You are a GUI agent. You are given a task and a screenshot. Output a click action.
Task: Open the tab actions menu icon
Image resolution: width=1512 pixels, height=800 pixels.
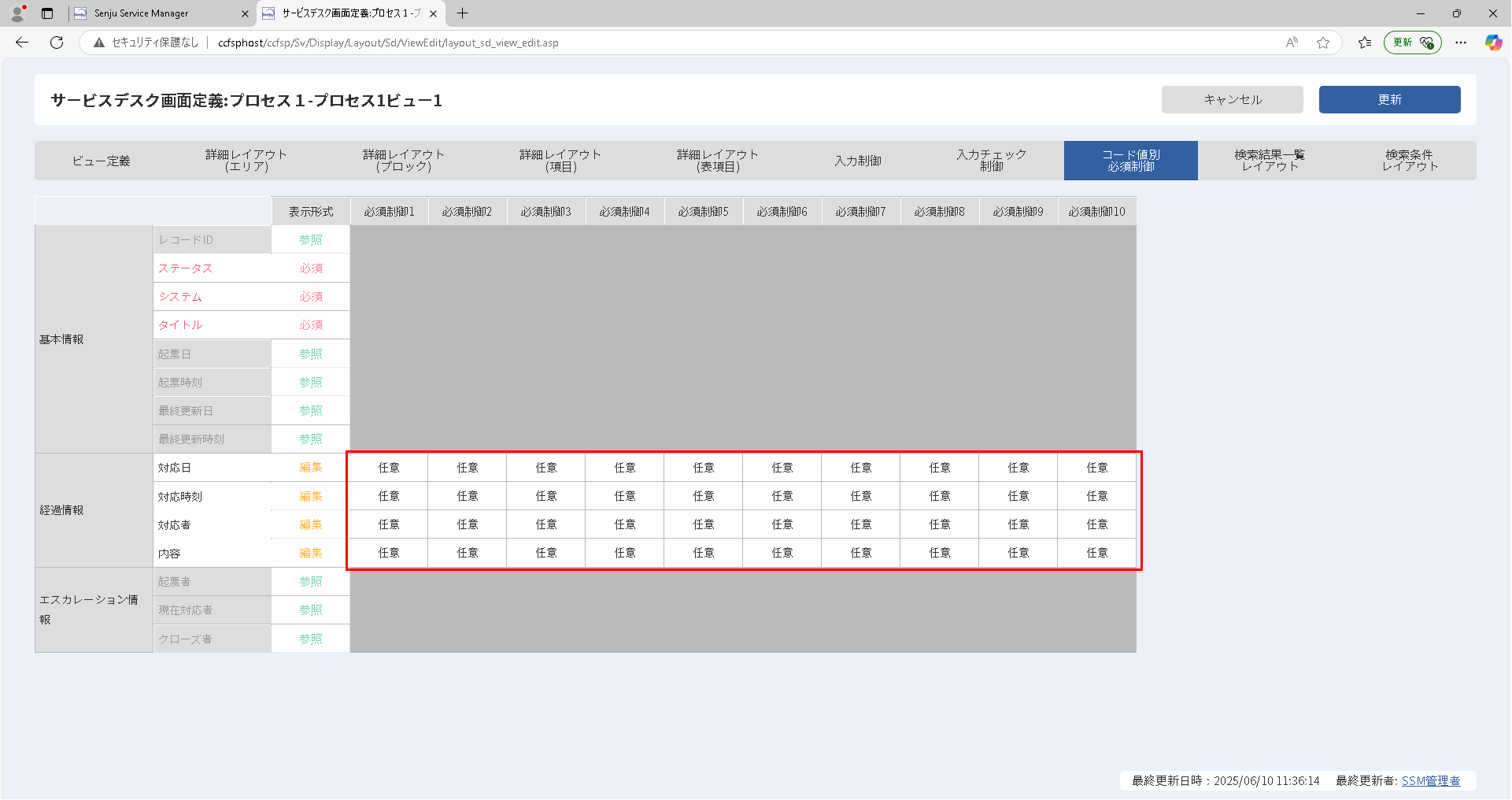tap(47, 13)
